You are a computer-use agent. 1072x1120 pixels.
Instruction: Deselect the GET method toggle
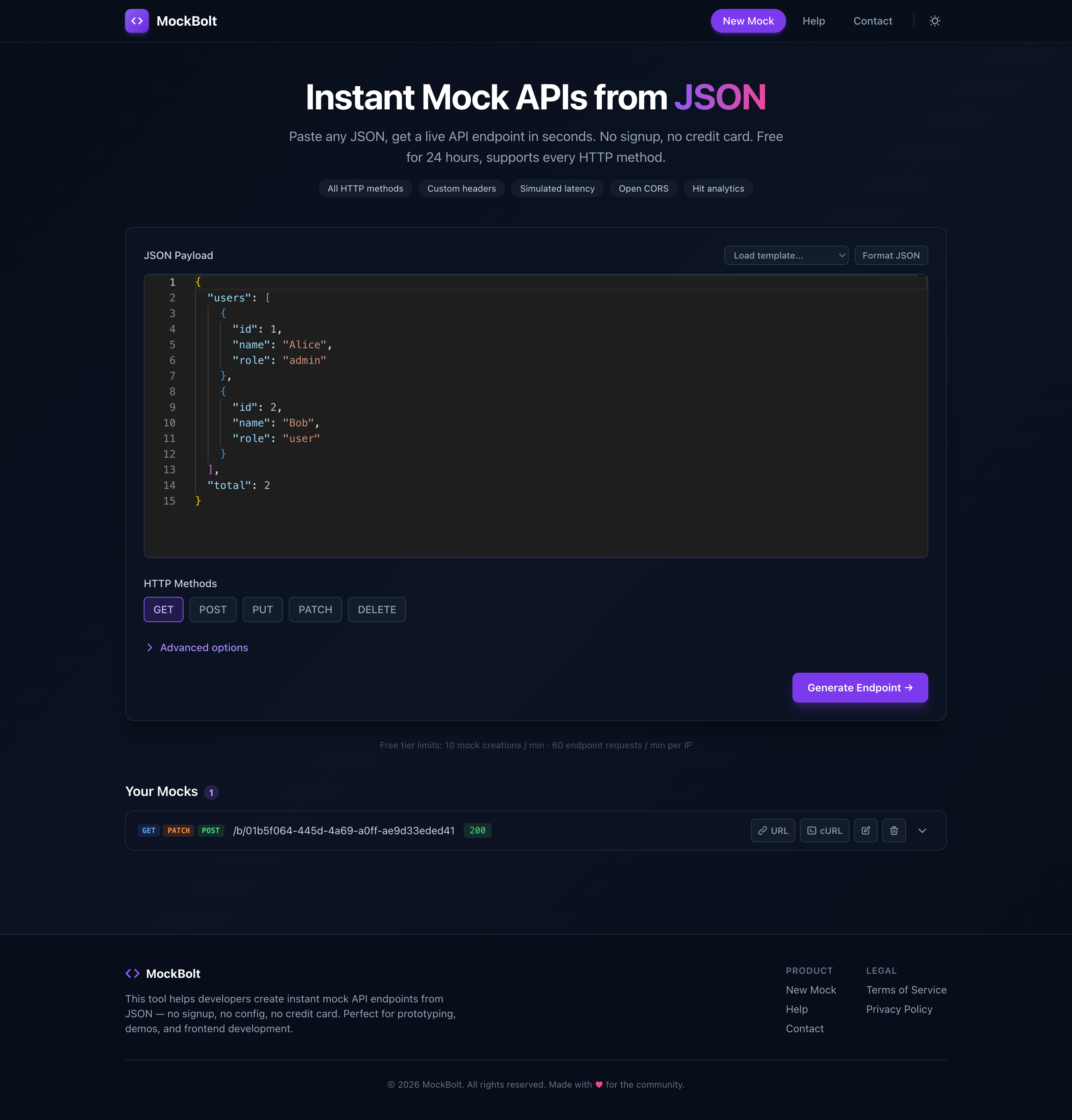click(163, 609)
